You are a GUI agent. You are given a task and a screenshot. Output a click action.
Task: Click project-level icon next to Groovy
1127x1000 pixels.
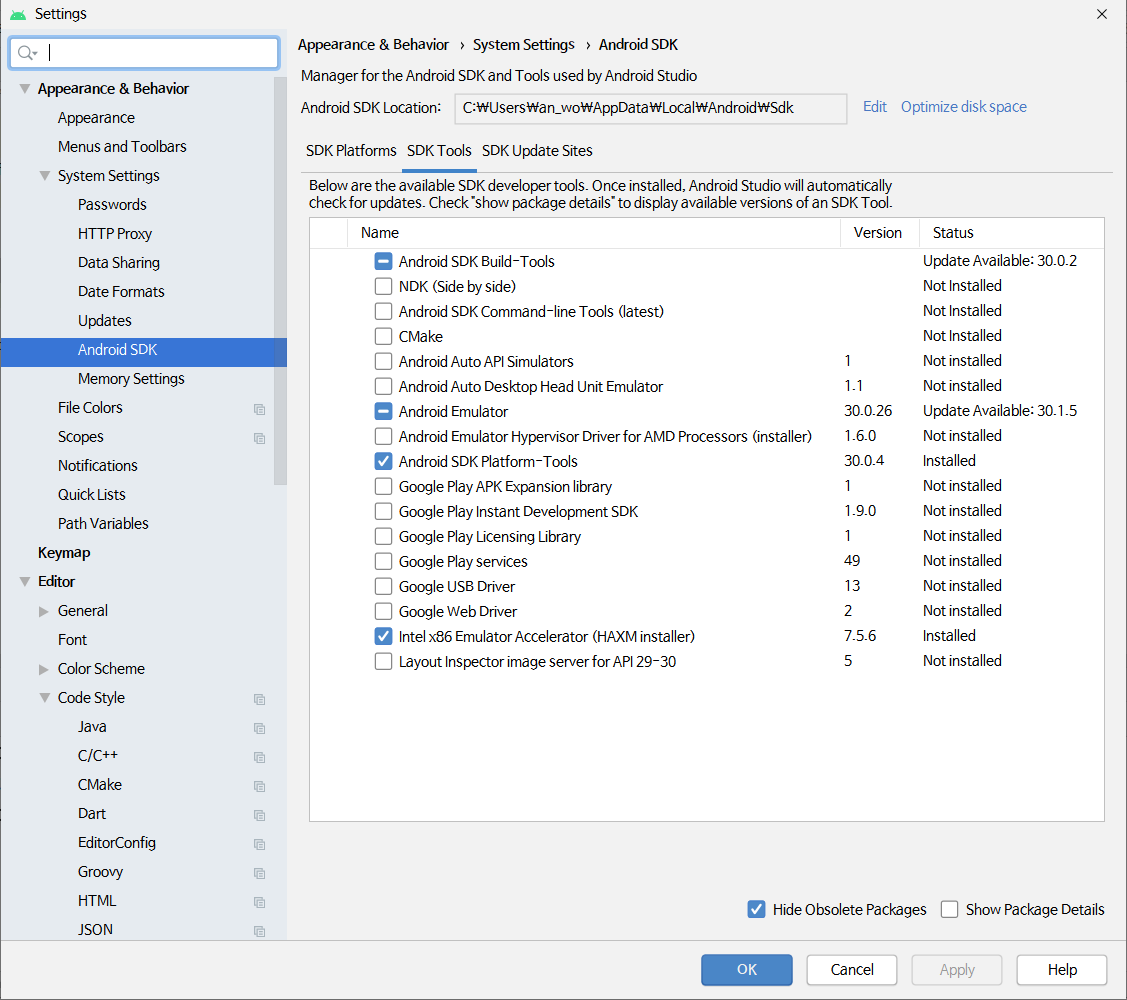[259, 873]
